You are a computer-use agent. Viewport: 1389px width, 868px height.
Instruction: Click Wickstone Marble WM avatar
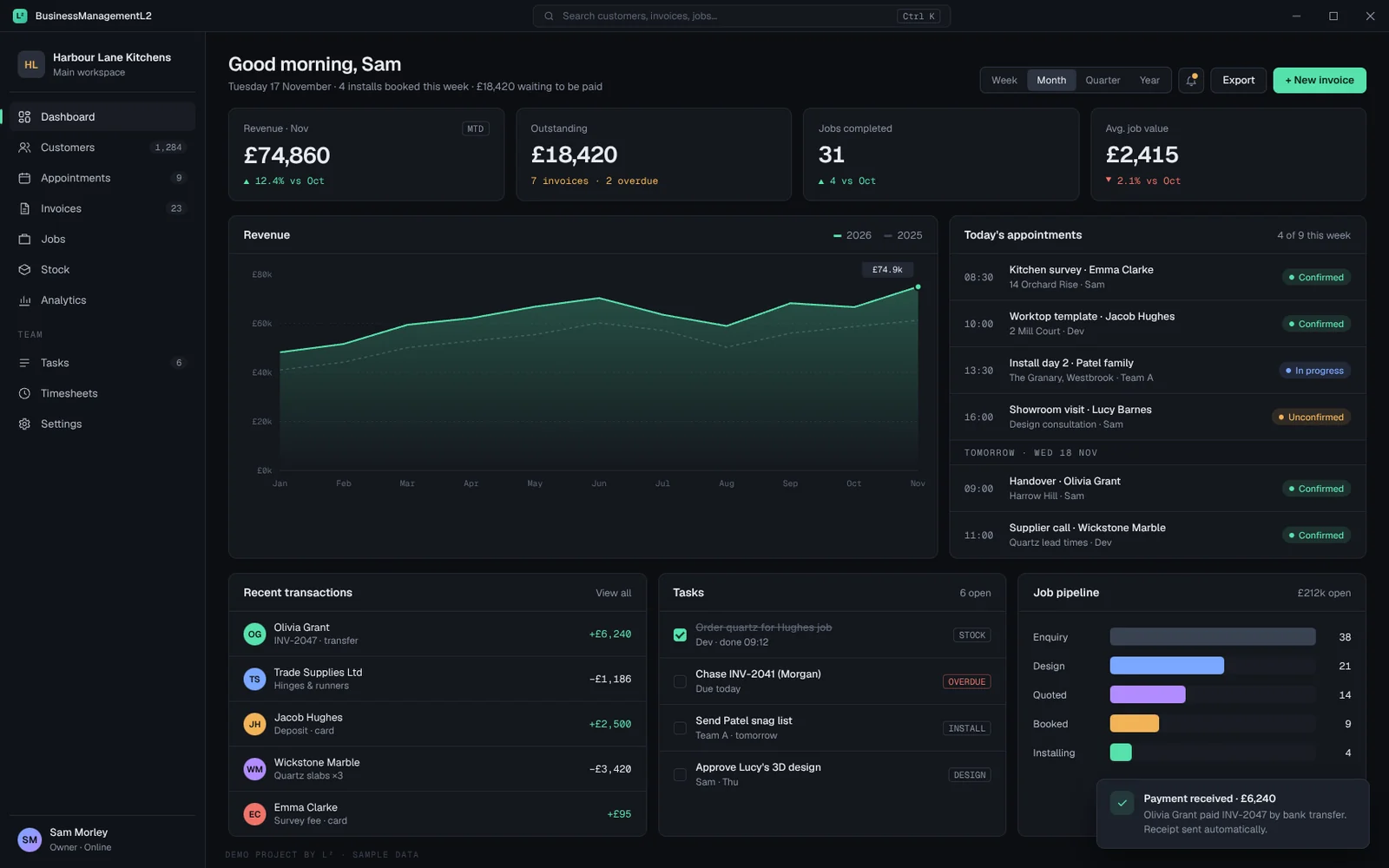(x=254, y=769)
